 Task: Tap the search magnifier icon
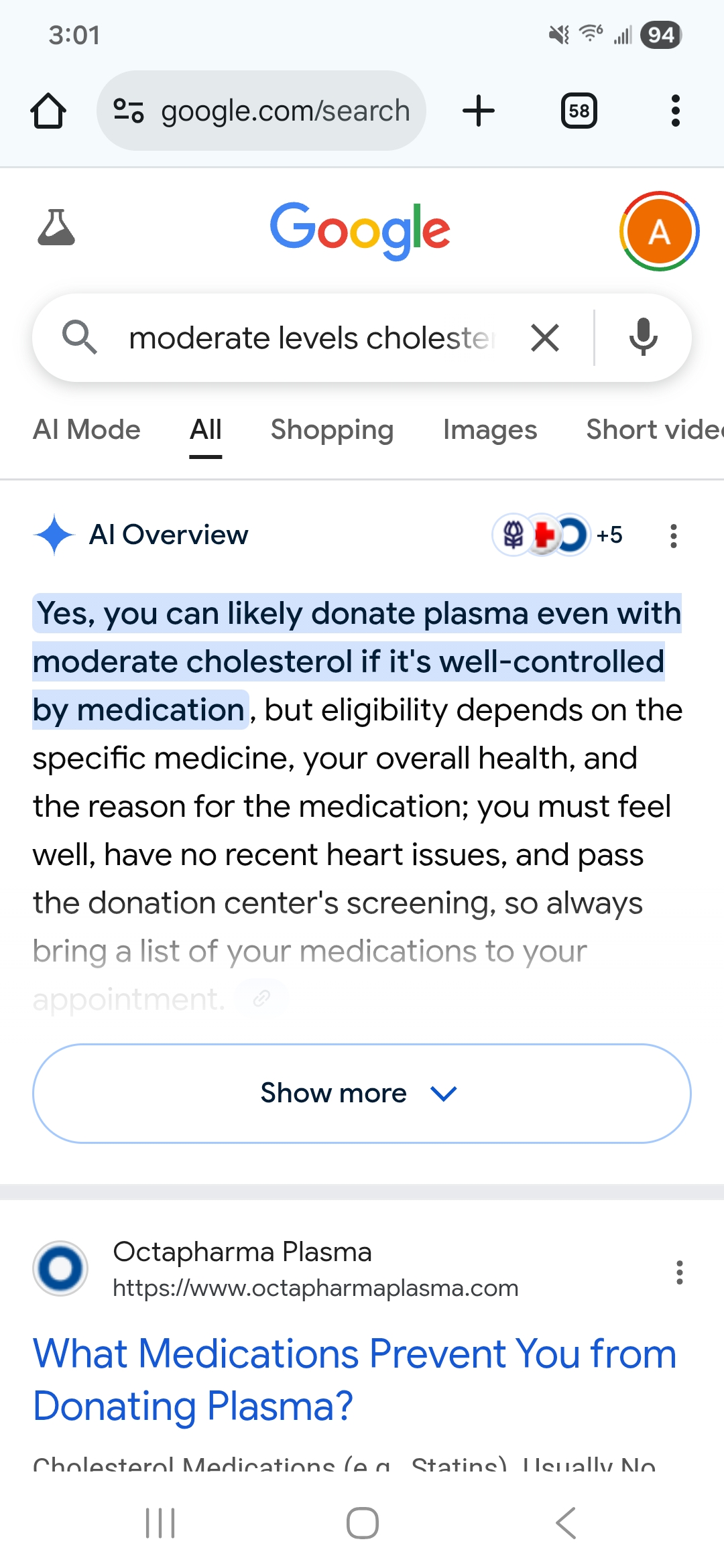tap(79, 337)
